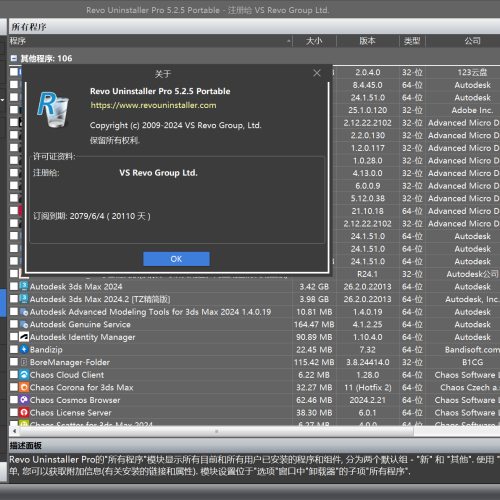Image resolution: width=500 pixels, height=500 pixels.
Task: Click the Chaos Corona for 3ds Max icon
Action: click(24, 387)
